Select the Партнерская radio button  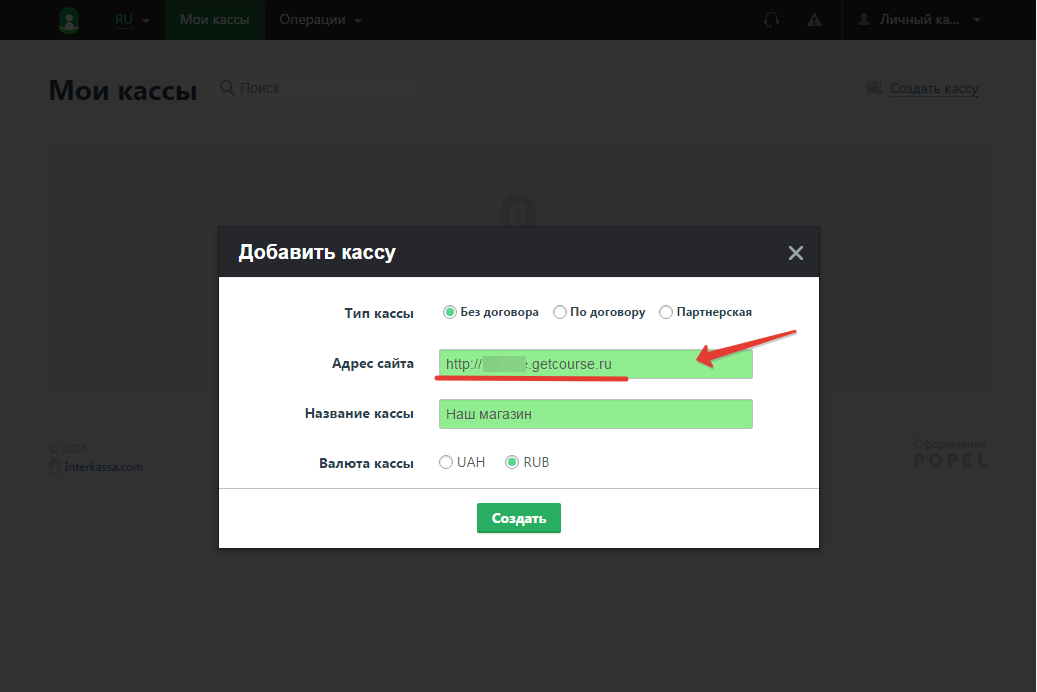(x=666, y=312)
